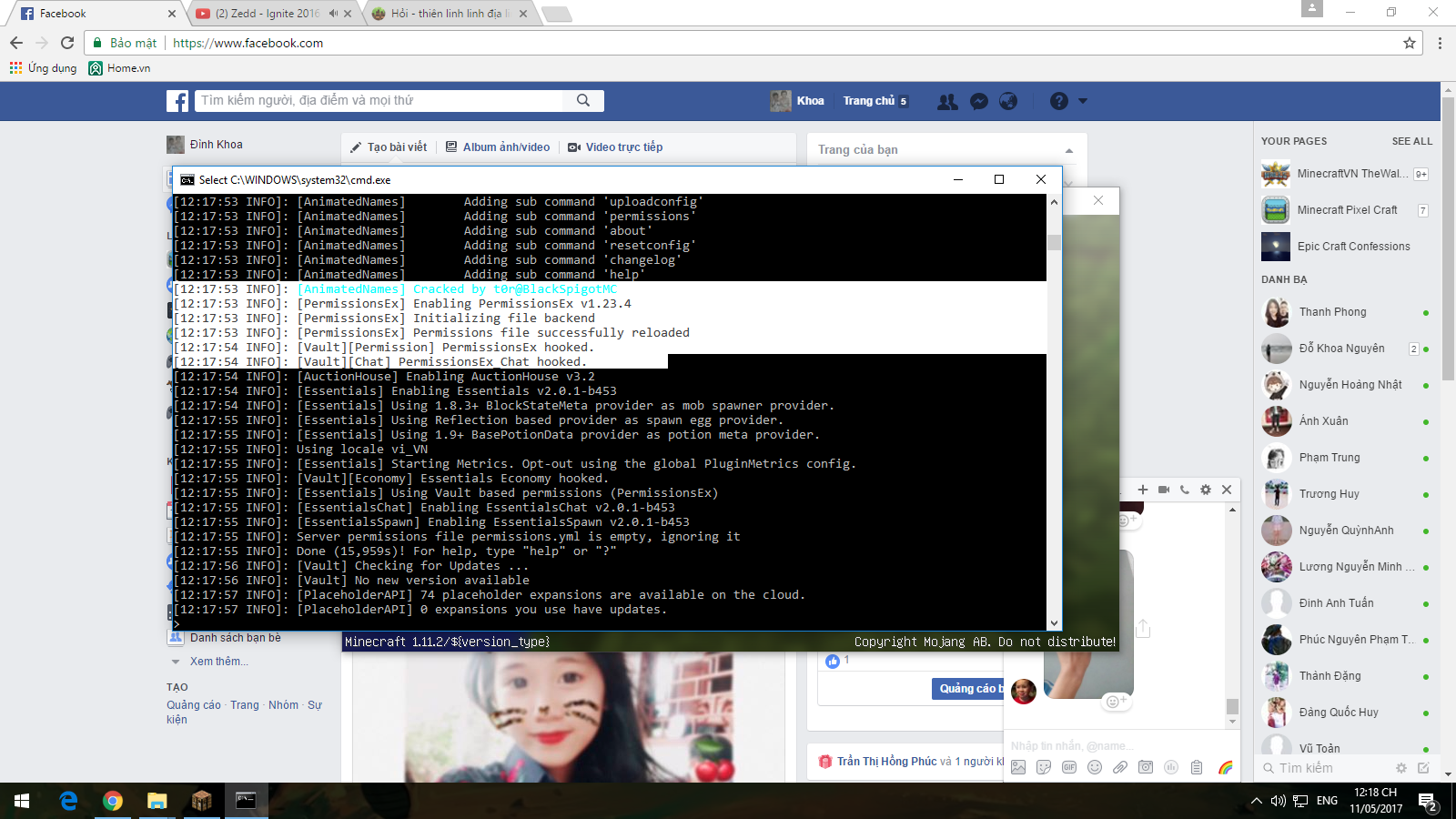Viewport: 1456px width, 819px height.
Task: Click SEE ALL under Your Pages
Action: click(1412, 141)
